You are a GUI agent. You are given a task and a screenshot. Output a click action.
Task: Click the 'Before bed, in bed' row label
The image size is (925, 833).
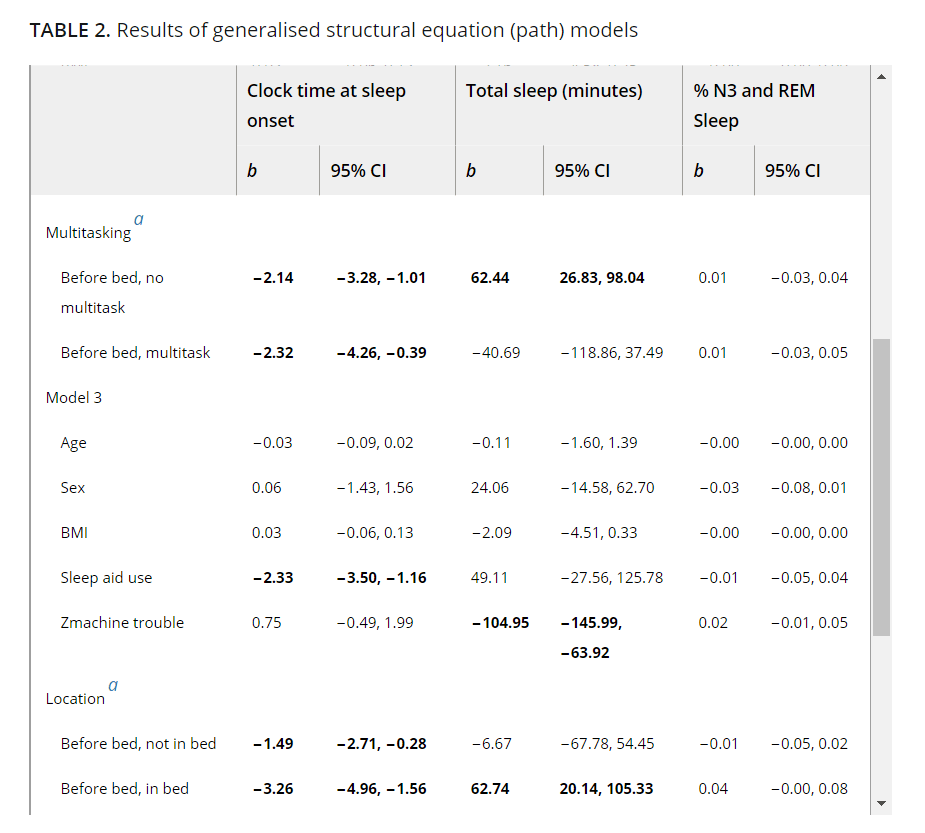[x=124, y=788]
